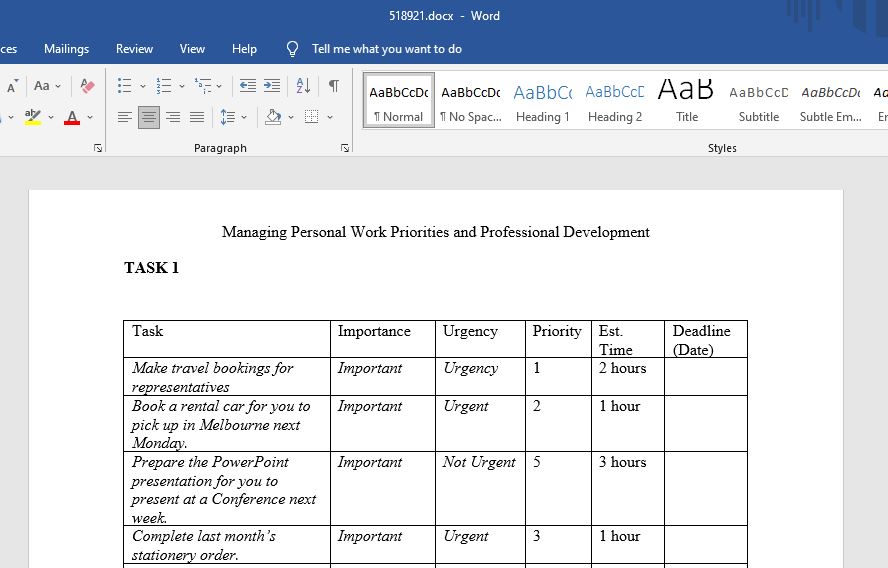Apply the No Spacing style

[x=471, y=100]
